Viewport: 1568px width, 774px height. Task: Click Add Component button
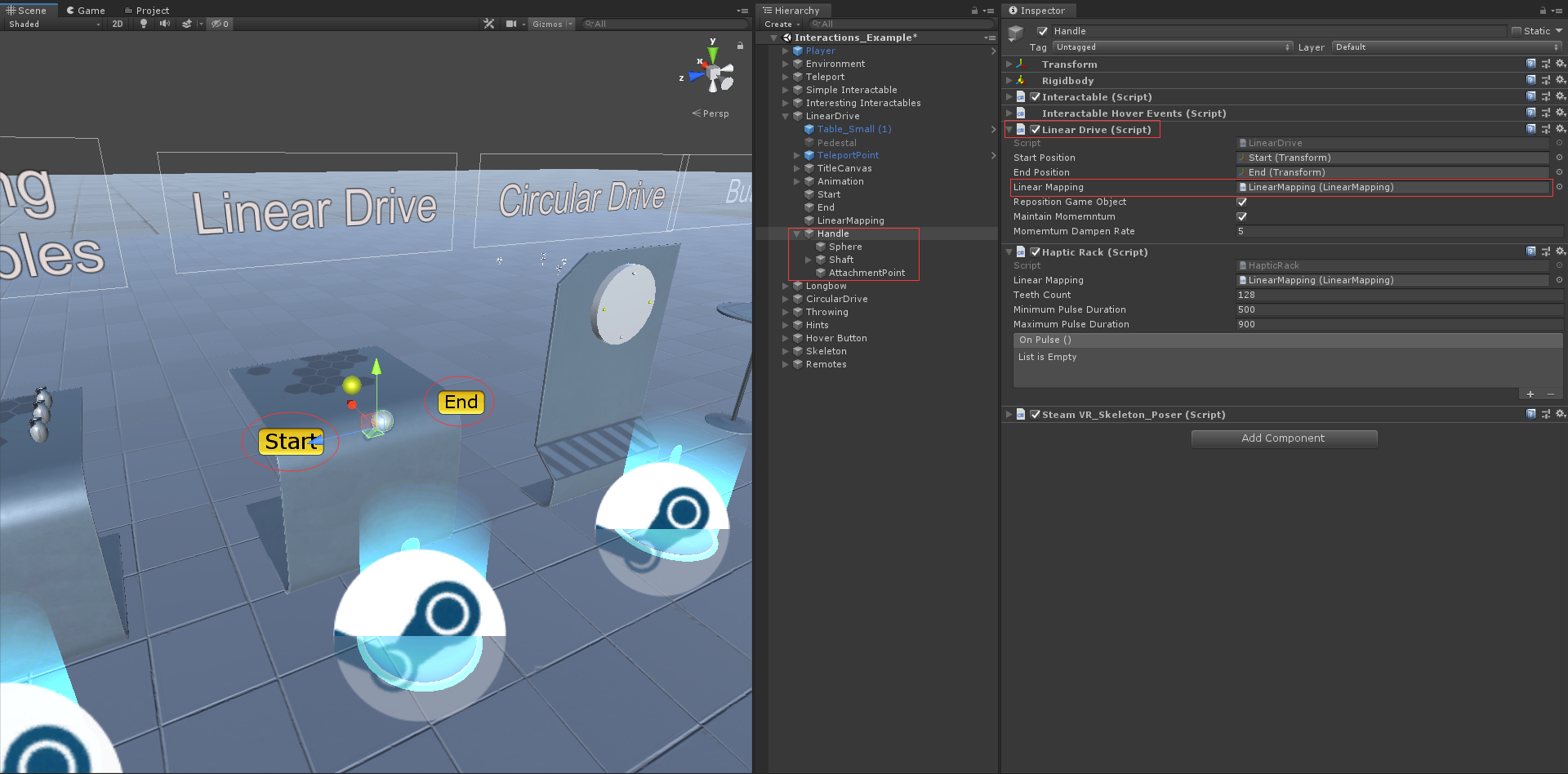(x=1284, y=438)
